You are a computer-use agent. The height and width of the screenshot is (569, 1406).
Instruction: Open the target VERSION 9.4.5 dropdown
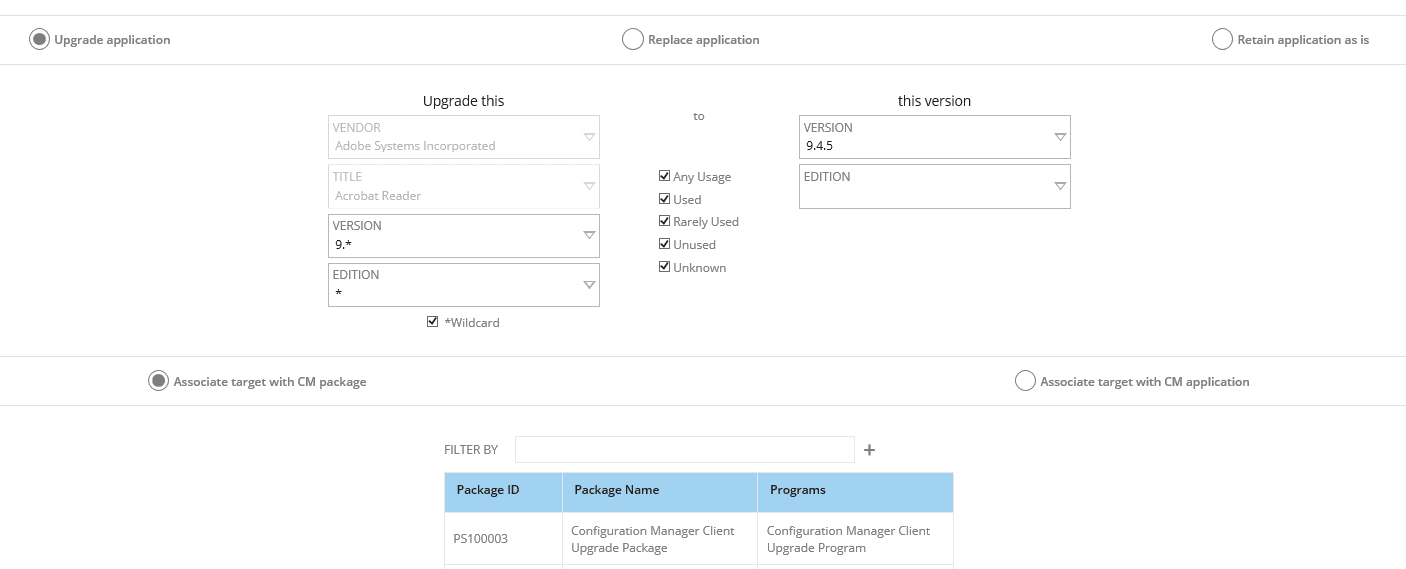[935, 137]
